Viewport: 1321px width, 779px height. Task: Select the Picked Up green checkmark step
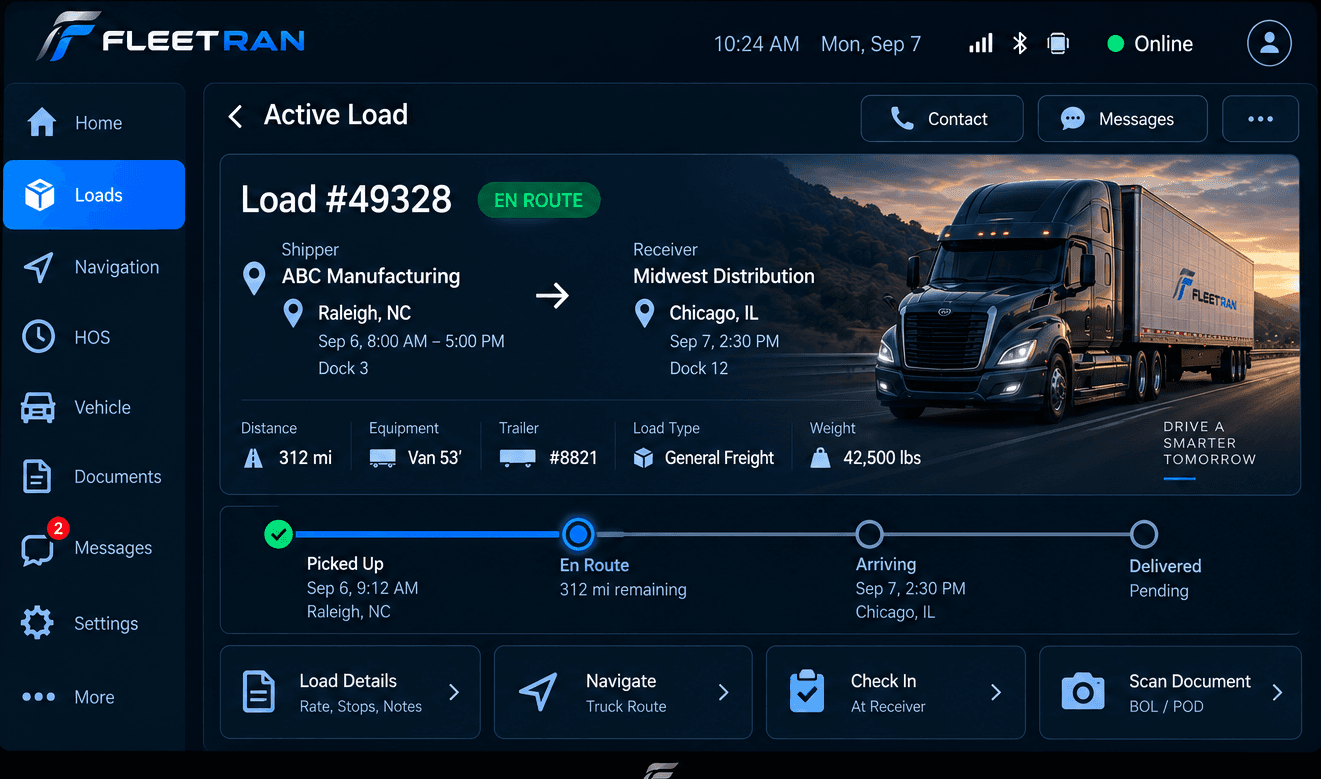pyautogui.click(x=278, y=534)
